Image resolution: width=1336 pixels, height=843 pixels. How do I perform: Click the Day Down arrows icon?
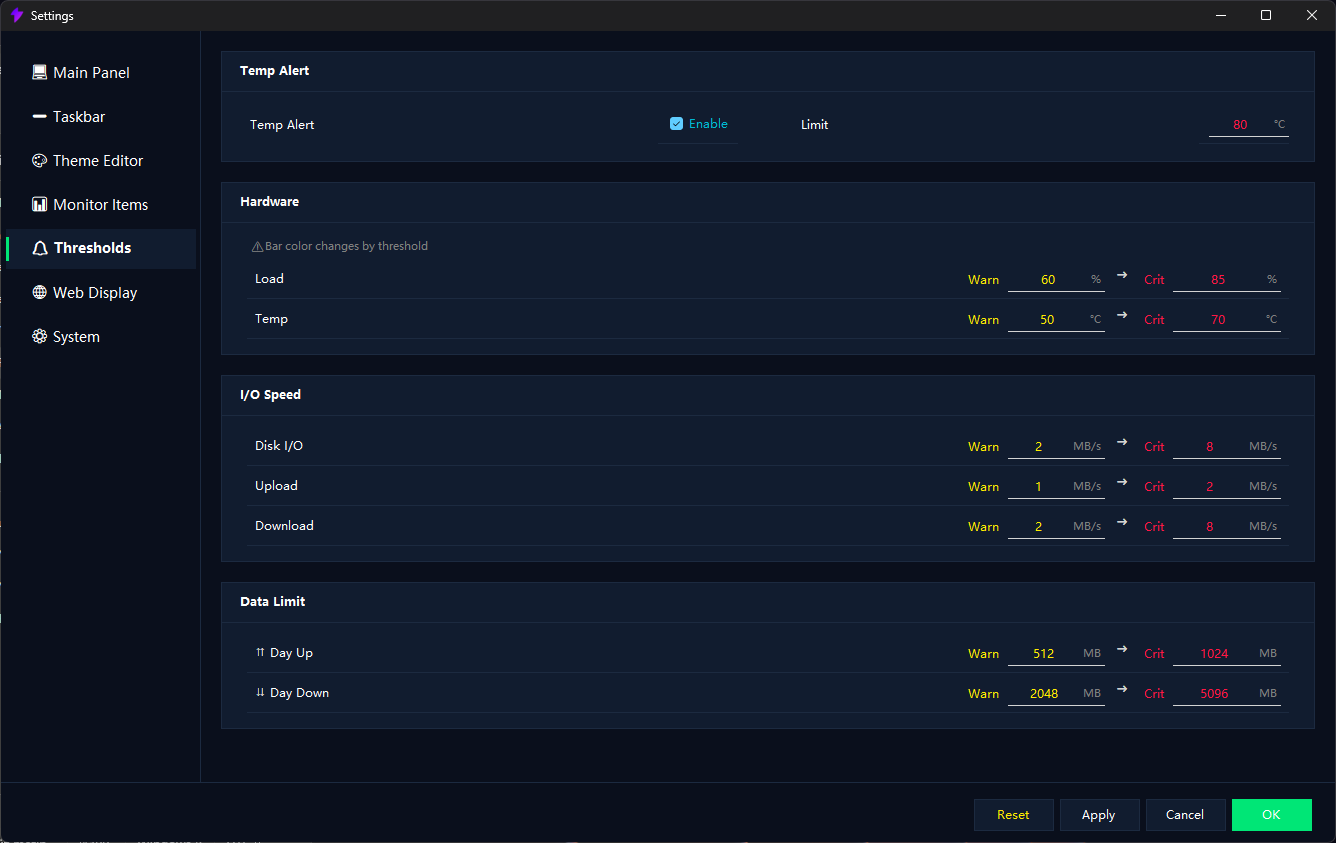point(260,692)
